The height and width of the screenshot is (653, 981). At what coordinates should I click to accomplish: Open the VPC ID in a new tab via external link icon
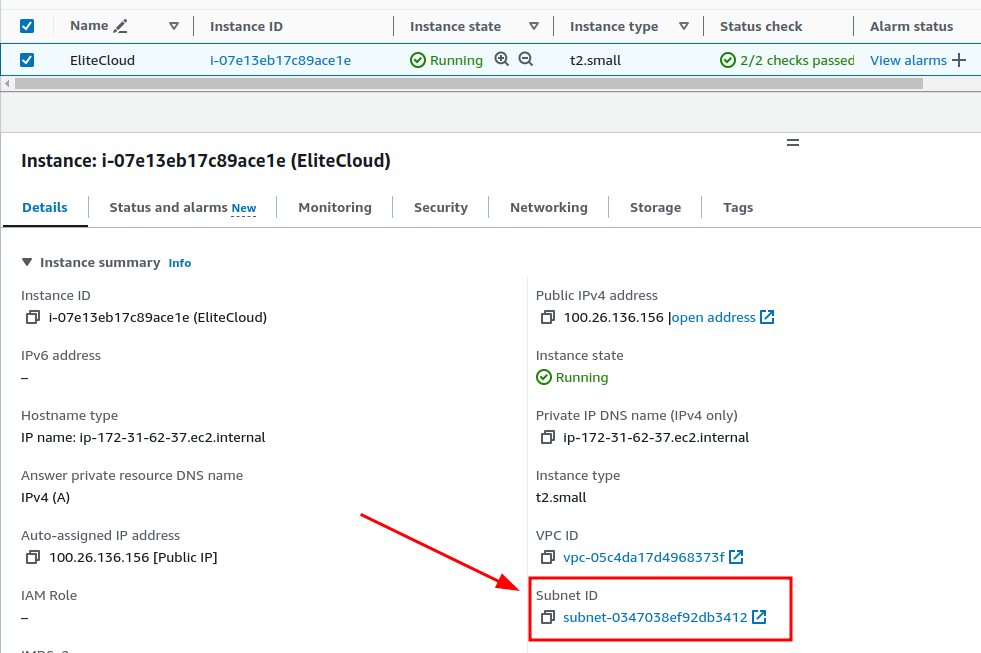pos(736,557)
